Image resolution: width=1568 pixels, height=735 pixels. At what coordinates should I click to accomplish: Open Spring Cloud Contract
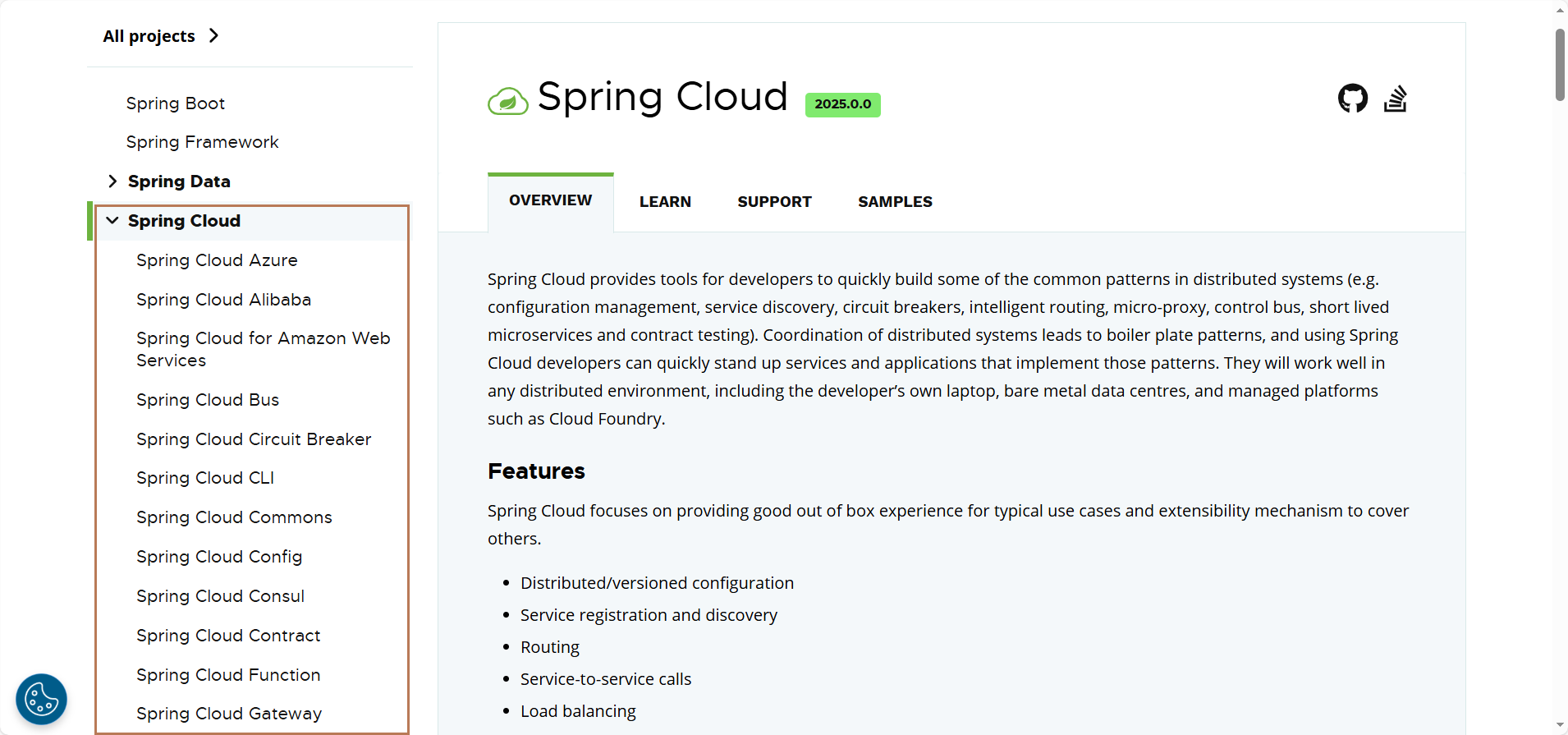[228, 636]
